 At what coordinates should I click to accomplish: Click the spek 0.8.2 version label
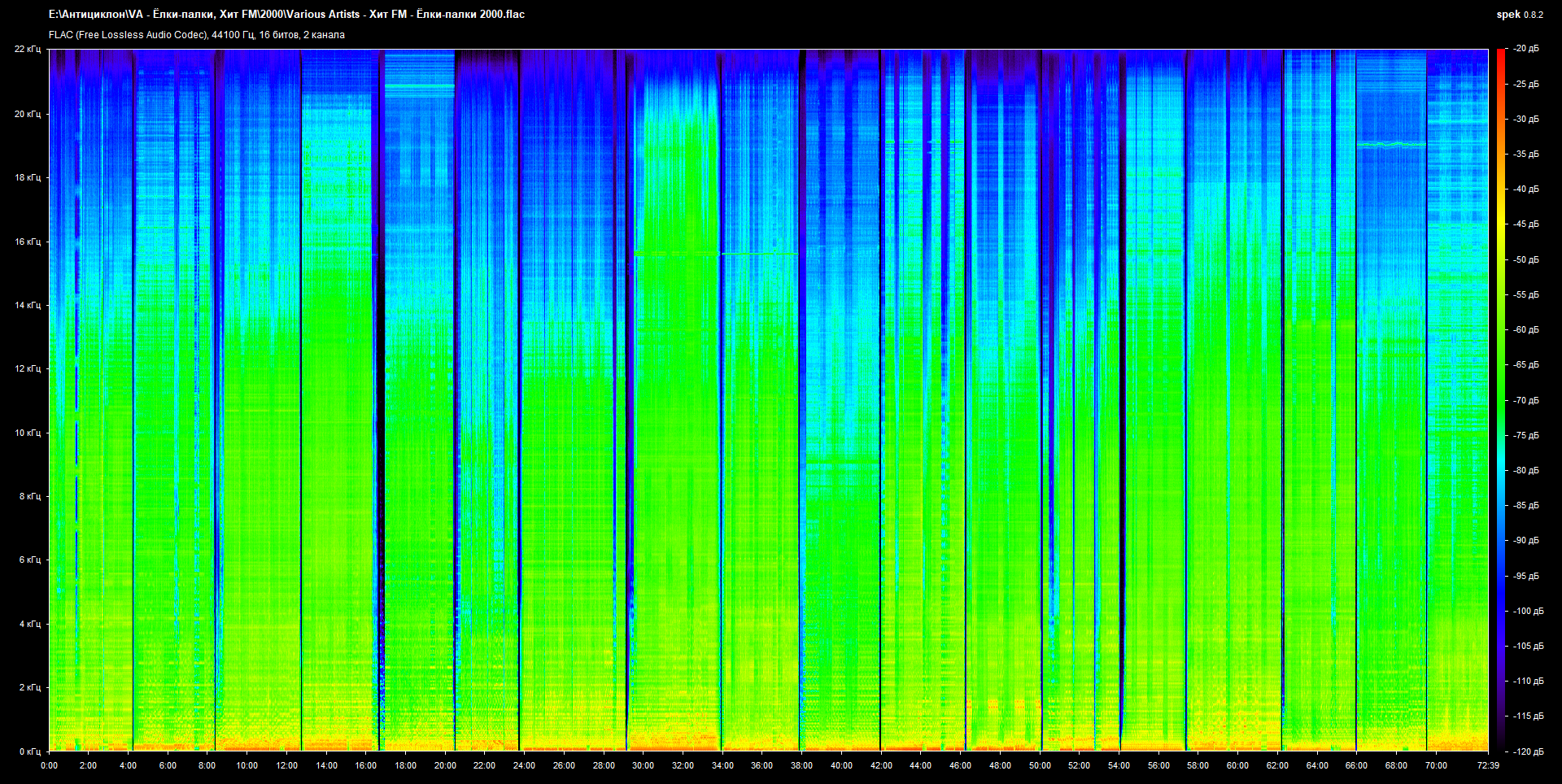pyautogui.click(x=1519, y=15)
